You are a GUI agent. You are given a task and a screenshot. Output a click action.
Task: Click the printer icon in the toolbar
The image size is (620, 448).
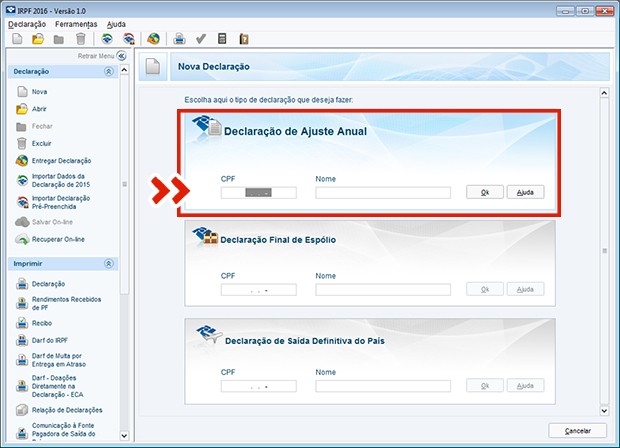tap(180, 39)
